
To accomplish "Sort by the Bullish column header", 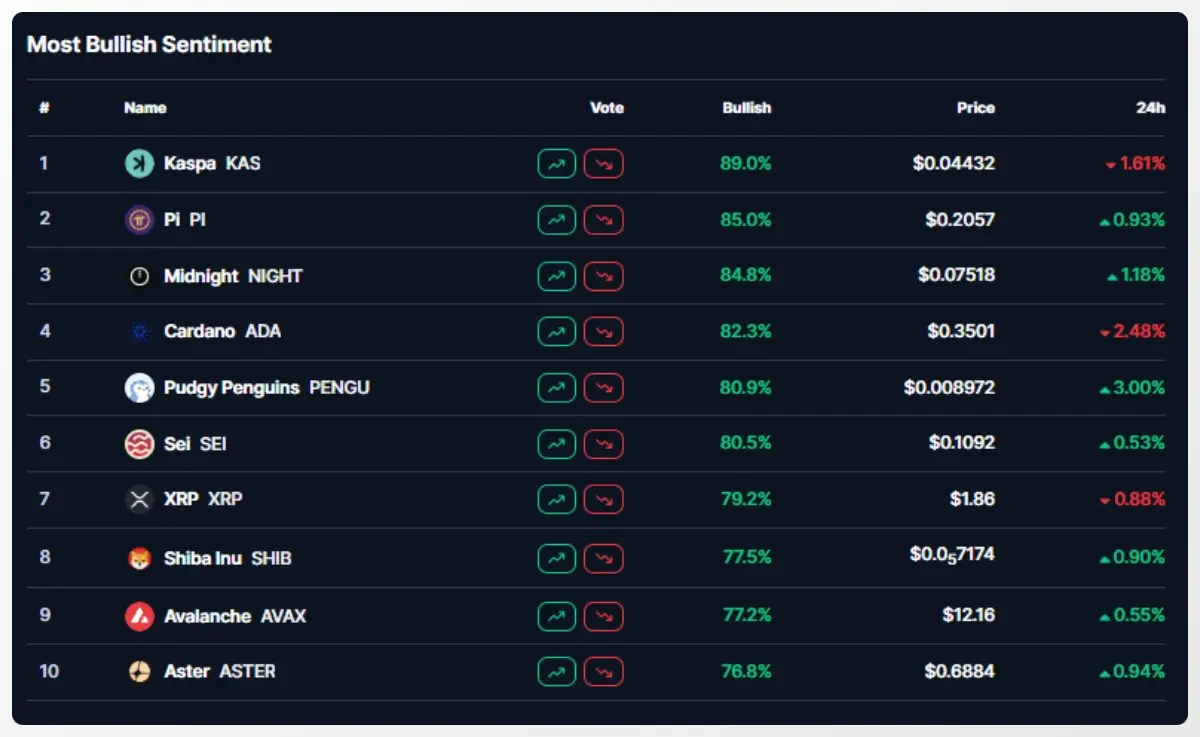I will [747, 108].
